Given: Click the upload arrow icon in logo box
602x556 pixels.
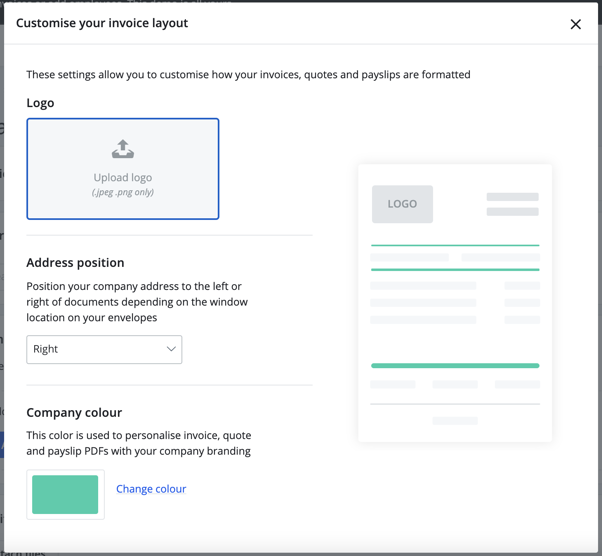Looking at the screenshot, I should click(x=123, y=149).
